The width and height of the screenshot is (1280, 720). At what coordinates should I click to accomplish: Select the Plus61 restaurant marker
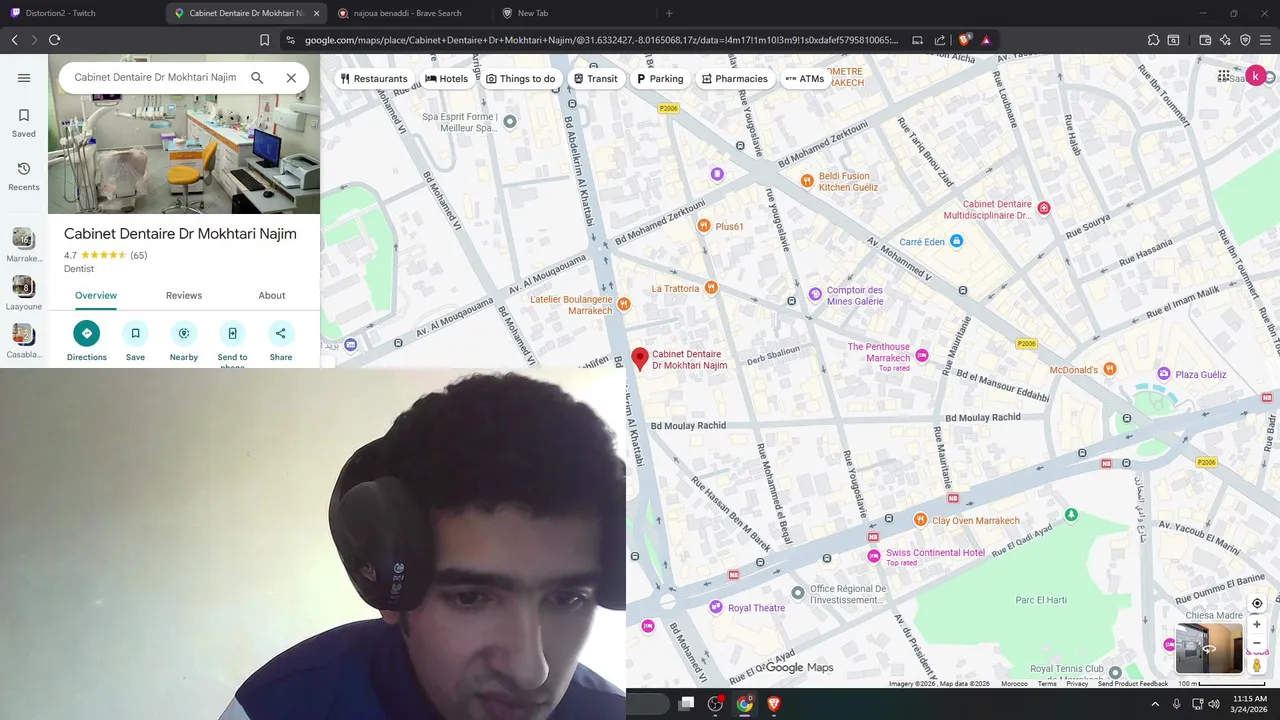click(704, 226)
